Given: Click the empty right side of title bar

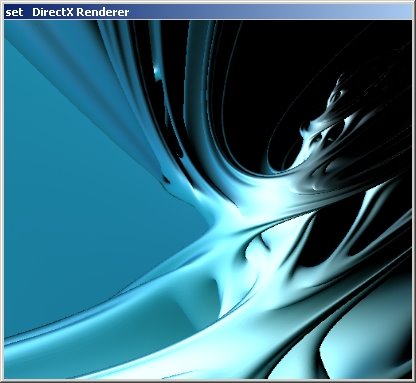Looking at the screenshot, I should click(x=270, y=12).
